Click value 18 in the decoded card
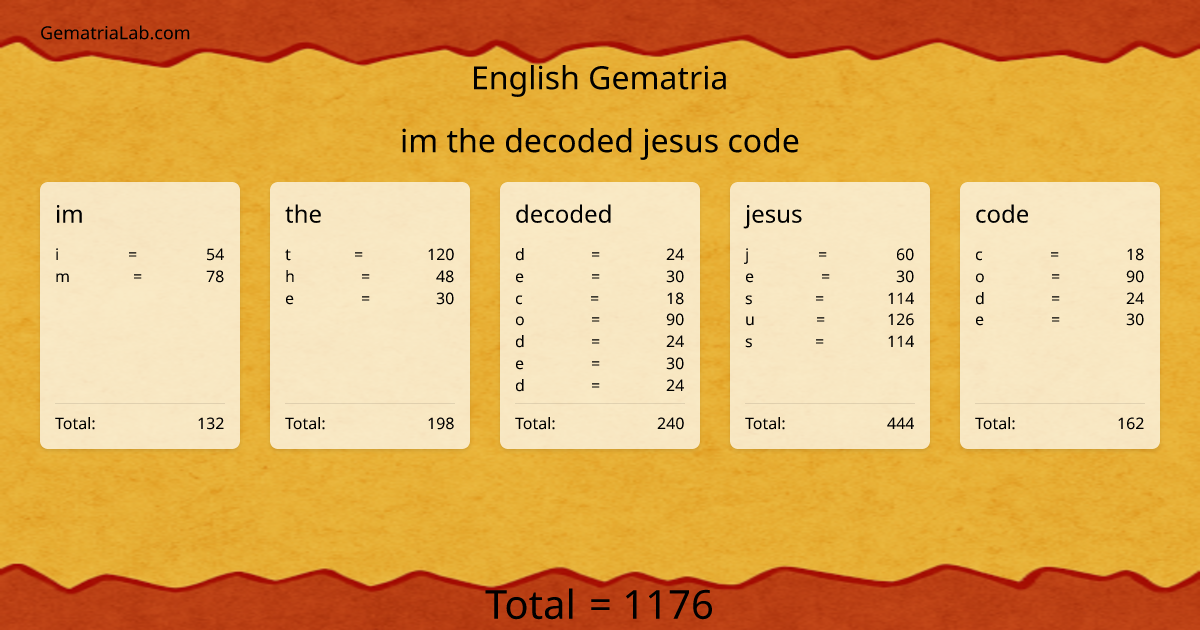Viewport: 1200px width, 630px height. click(x=675, y=298)
